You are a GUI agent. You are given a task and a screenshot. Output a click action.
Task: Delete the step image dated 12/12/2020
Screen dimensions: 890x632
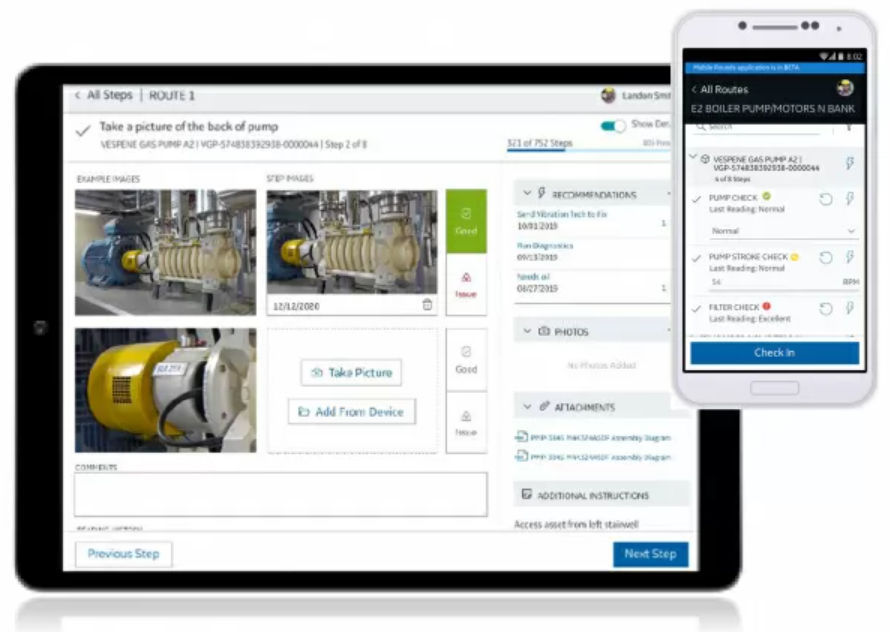428,305
